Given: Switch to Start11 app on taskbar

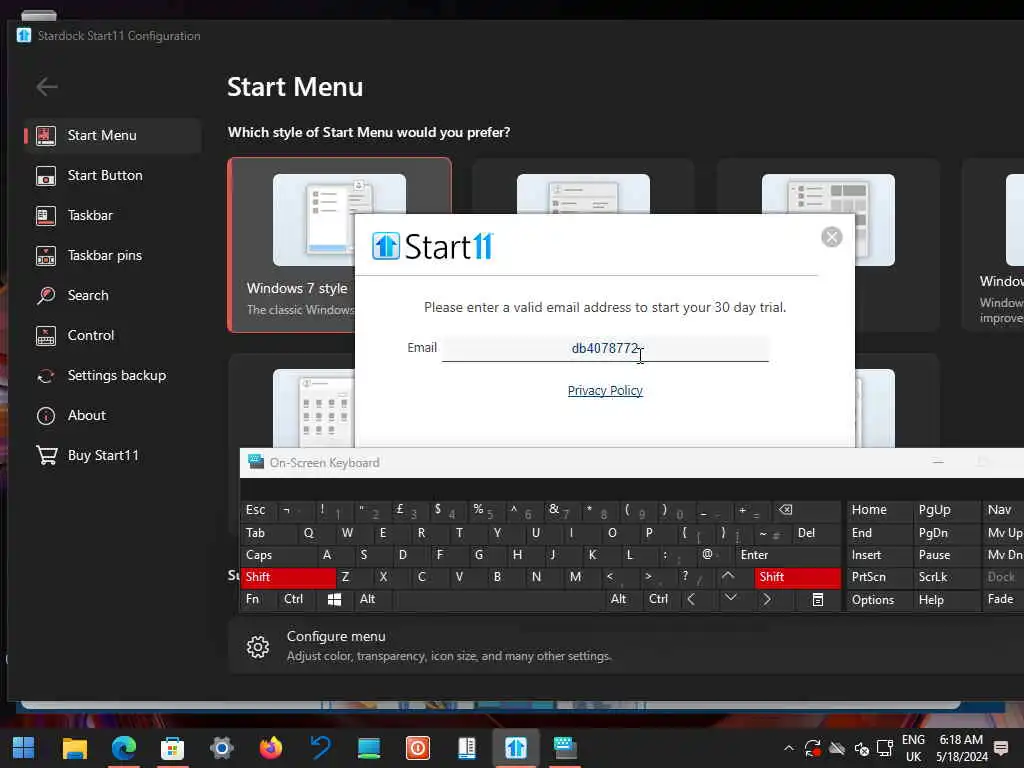Looking at the screenshot, I should (x=515, y=747).
